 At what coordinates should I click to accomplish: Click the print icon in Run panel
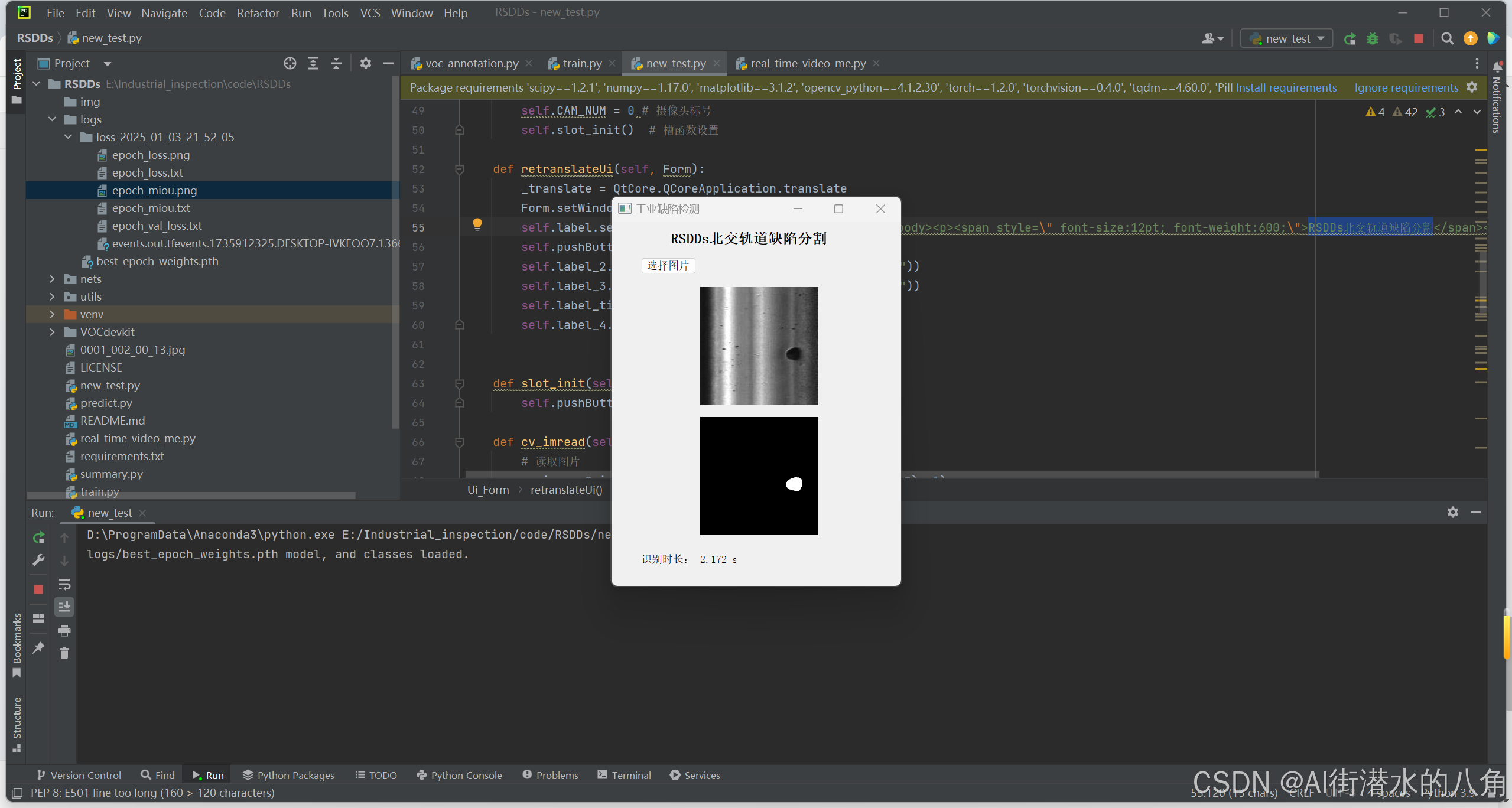coord(64,630)
